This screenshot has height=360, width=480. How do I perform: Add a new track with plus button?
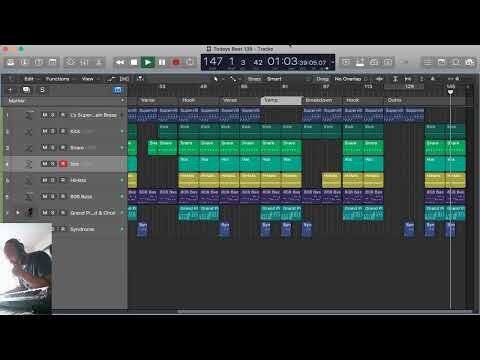tap(10, 90)
